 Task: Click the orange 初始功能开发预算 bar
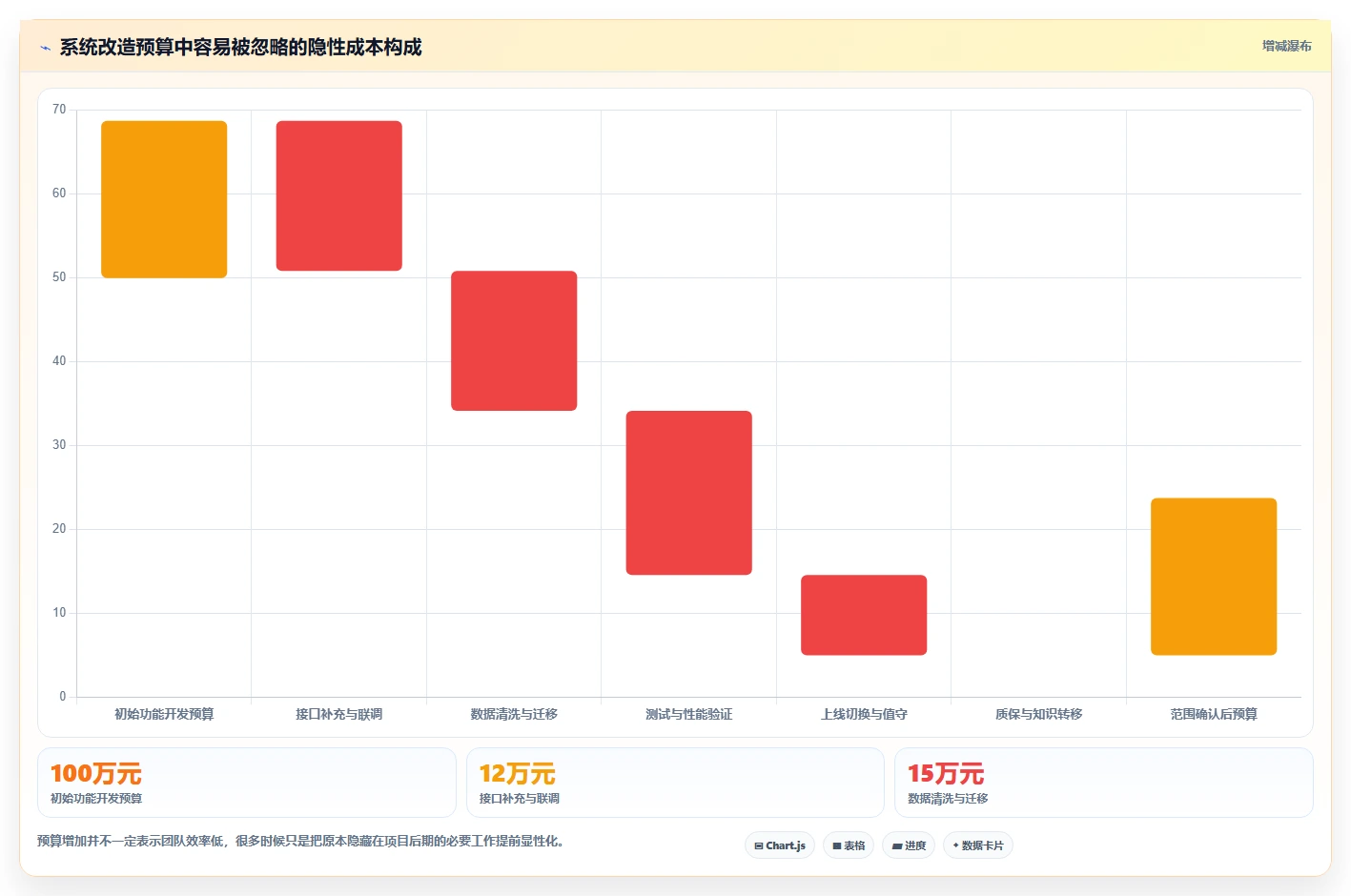(x=164, y=199)
